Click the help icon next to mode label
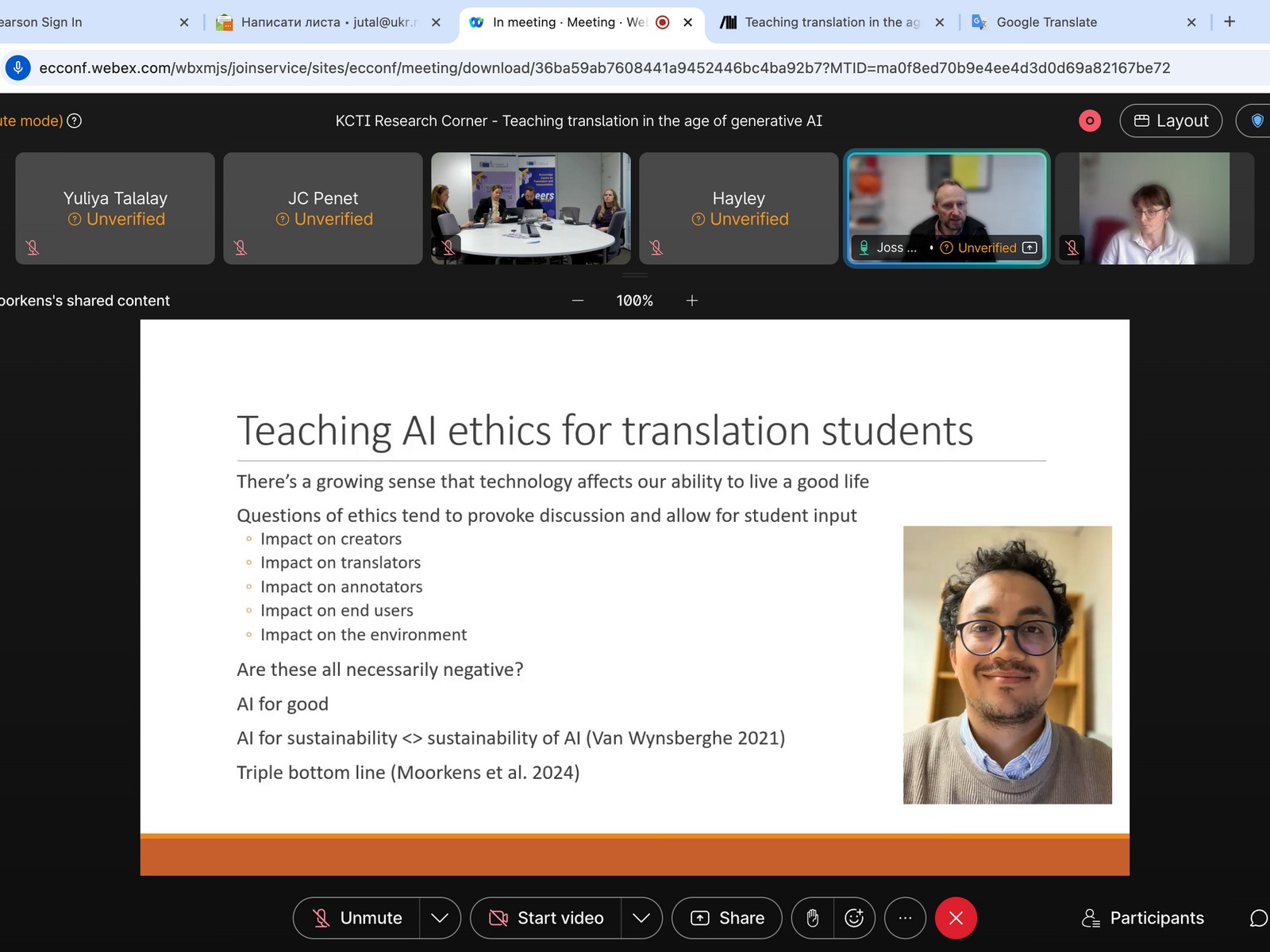The width and height of the screenshot is (1270, 952). tap(75, 121)
